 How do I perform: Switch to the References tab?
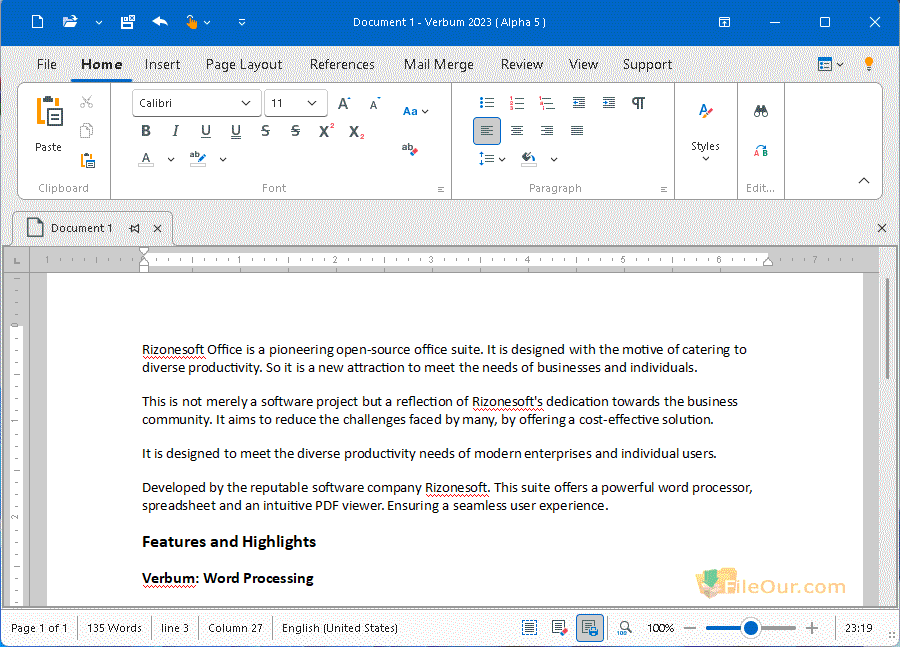(x=342, y=64)
